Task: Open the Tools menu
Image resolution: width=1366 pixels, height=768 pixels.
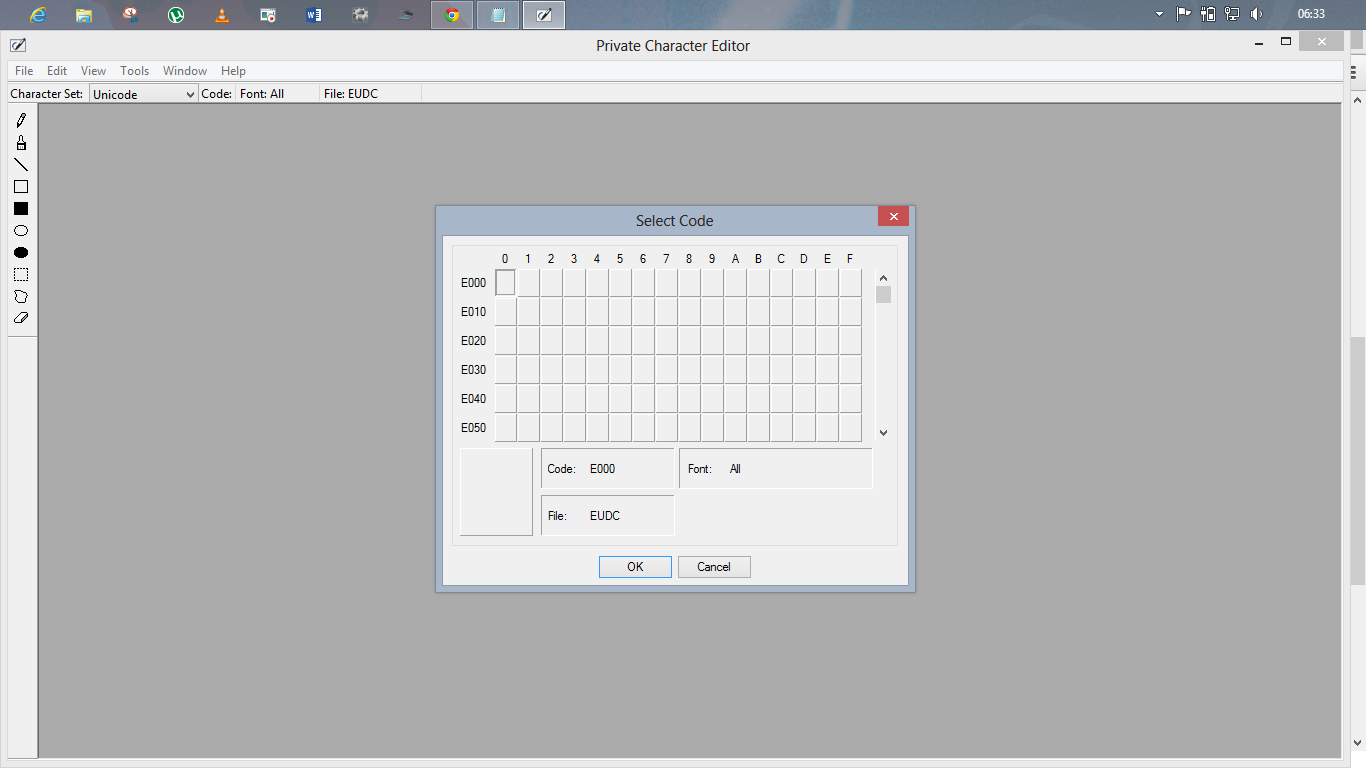Action: (x=134, y=71)
